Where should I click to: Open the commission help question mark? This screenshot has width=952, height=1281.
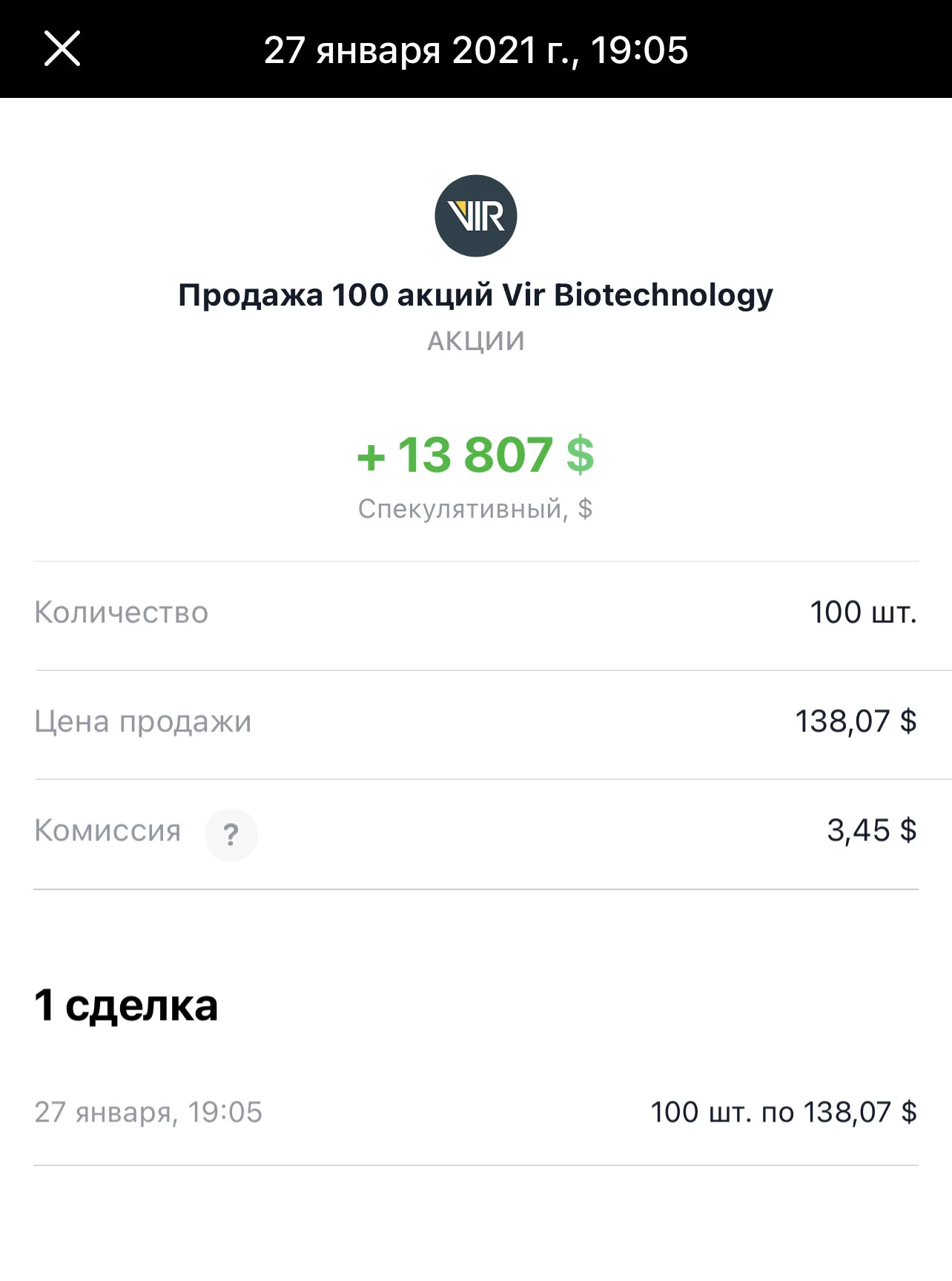click(x=231, y=834)
